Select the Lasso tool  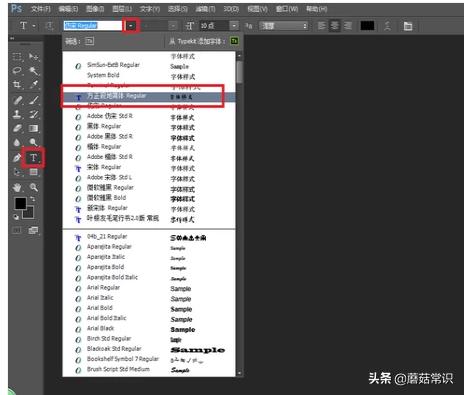pos(17,71)
